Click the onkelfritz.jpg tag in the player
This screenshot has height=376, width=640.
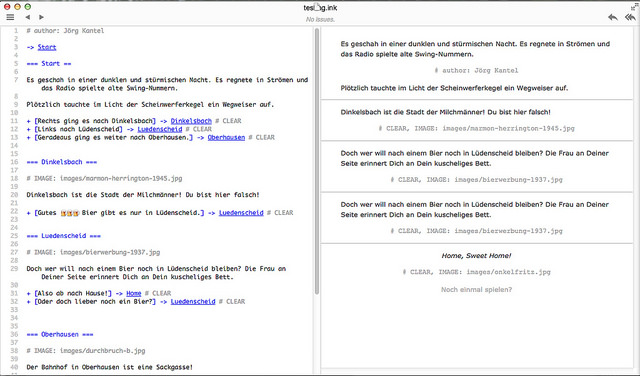click(x=476, y=272)
